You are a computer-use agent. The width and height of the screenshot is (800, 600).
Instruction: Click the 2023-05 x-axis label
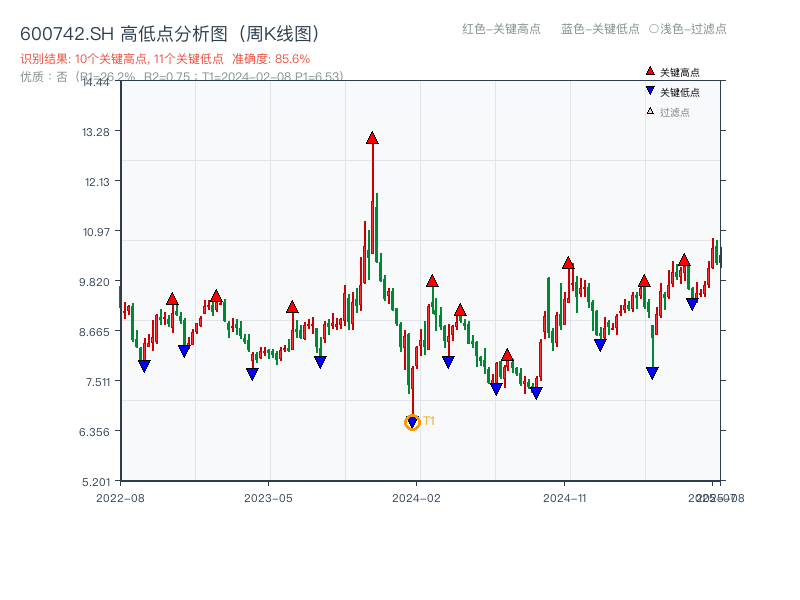tap(268, 498)
